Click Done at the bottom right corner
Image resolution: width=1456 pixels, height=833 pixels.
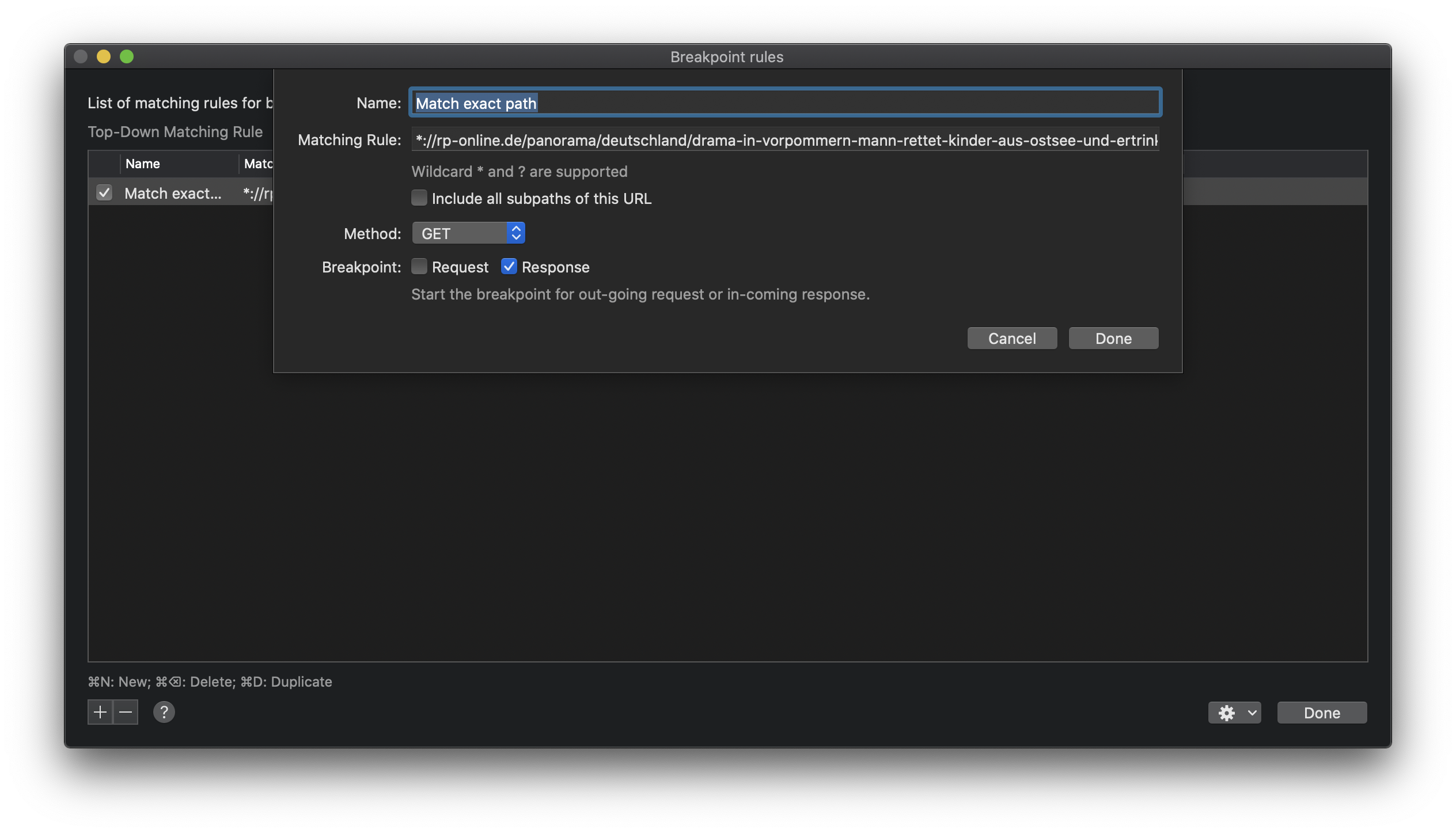[1321, 713]
